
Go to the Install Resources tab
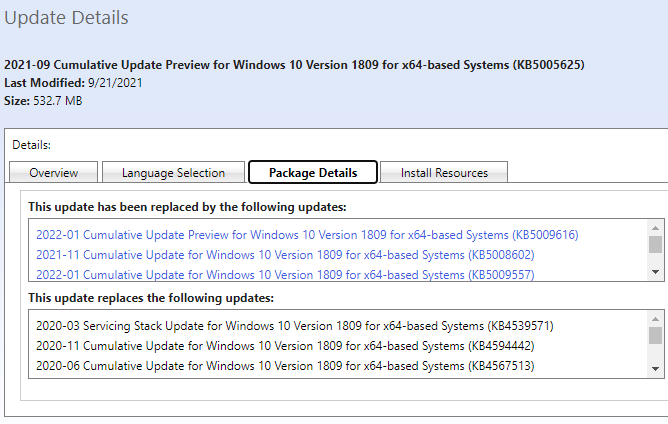444,173
